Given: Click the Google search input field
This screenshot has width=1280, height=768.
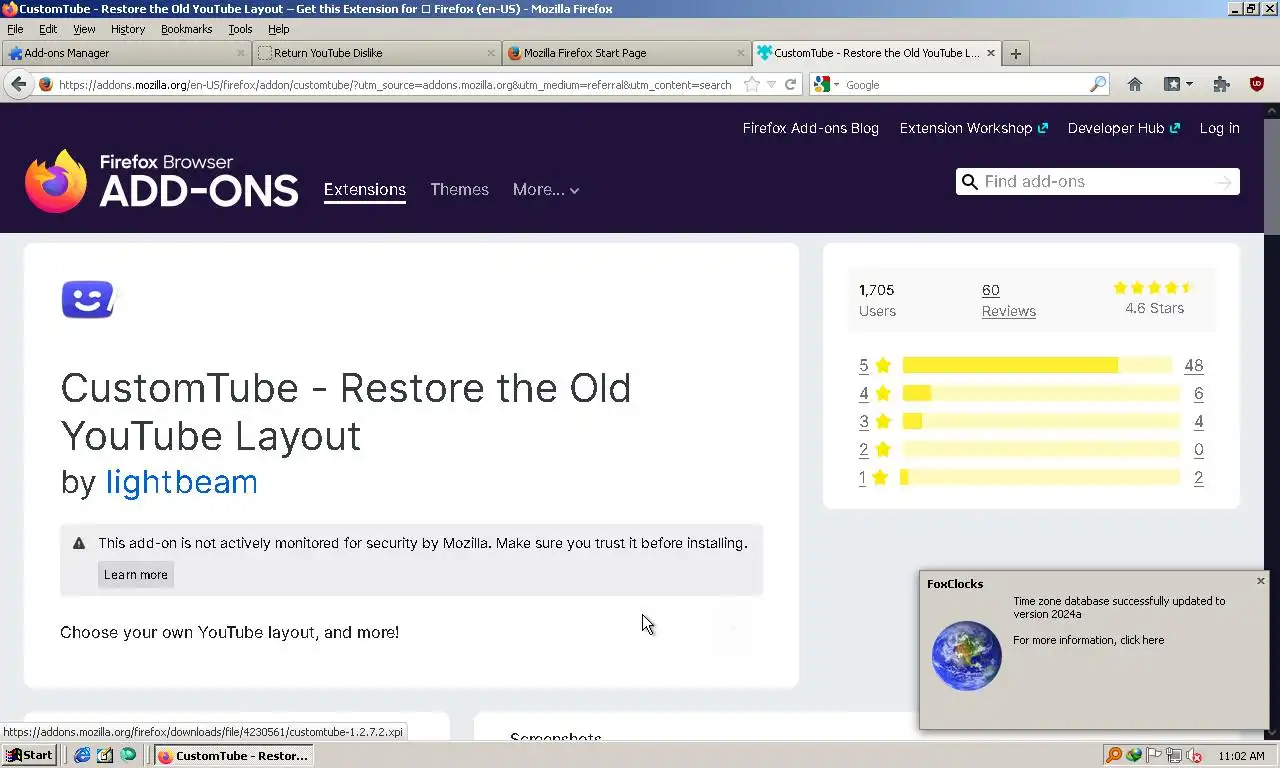Looking at the screenshot, I should coord(965,85).
